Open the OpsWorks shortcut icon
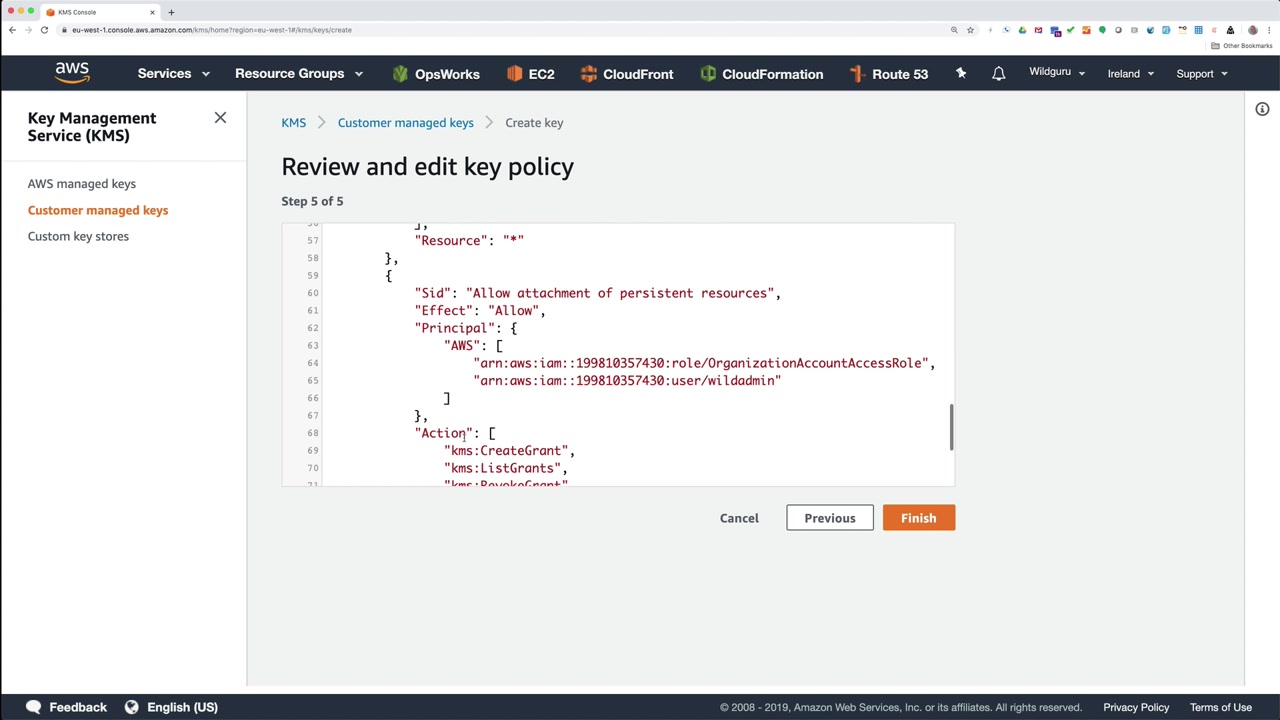Viewport: 1280px width, 720px height. tap(400, 74)
